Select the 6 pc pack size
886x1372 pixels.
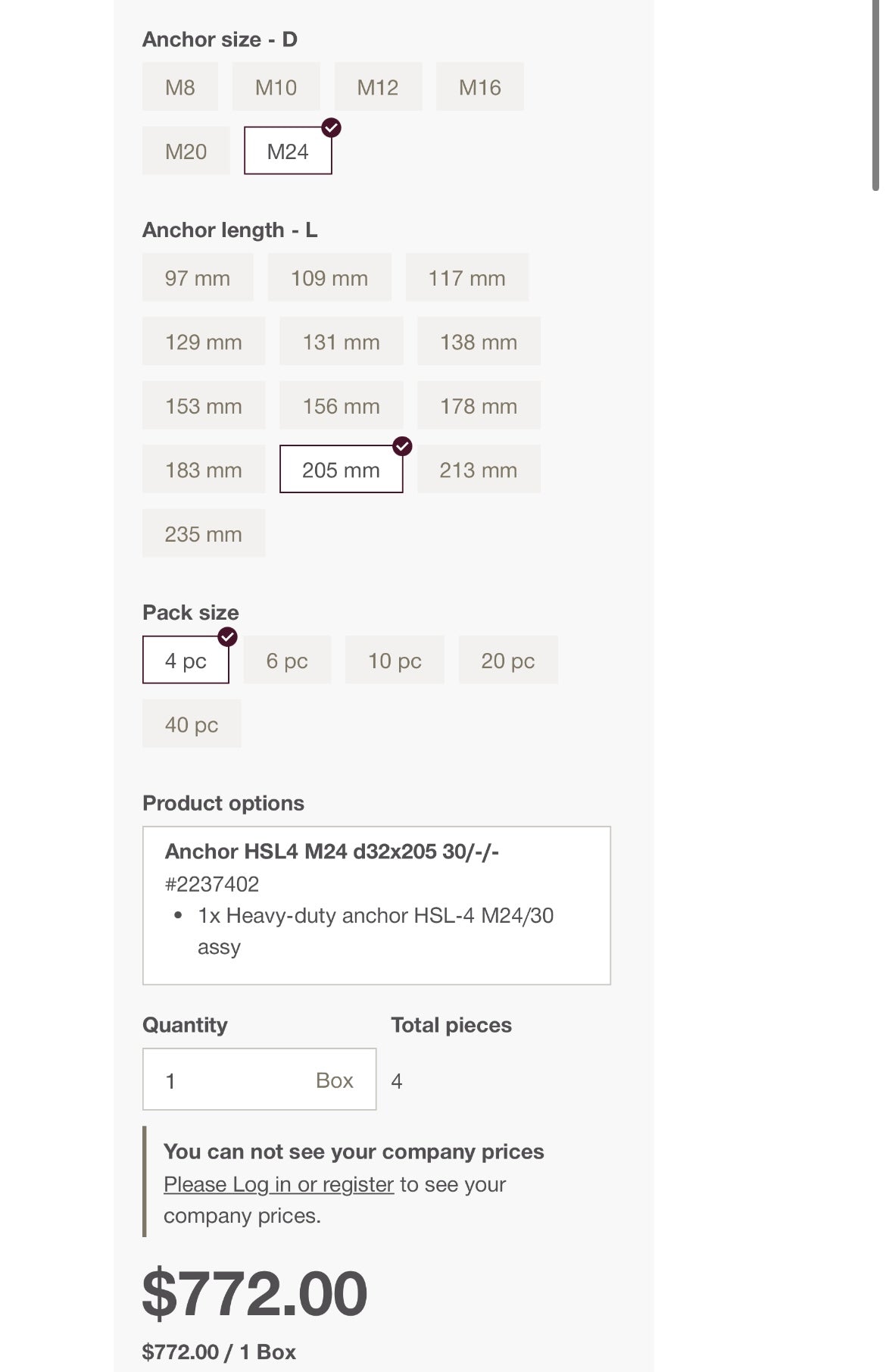(287, 661)
